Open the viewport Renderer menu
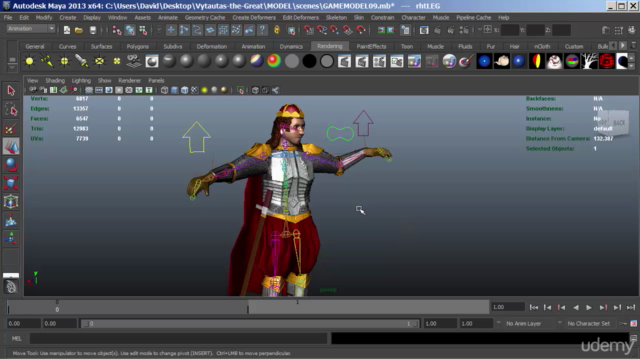Screen dimensions: 640x360 [129, 80]
